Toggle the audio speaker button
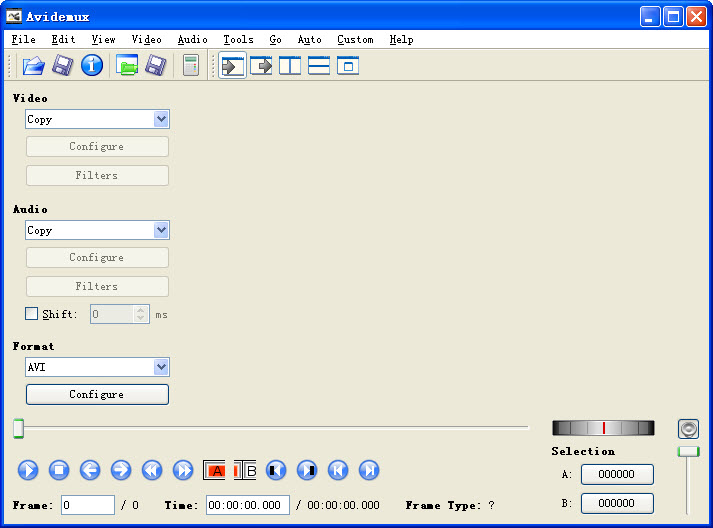This screenshot has width=713, height=528. pyautogui.click(x=688, y=429)
